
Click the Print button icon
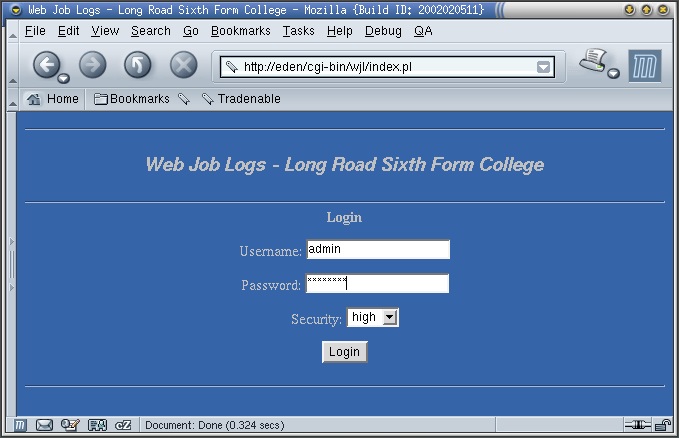click(593, 60)
